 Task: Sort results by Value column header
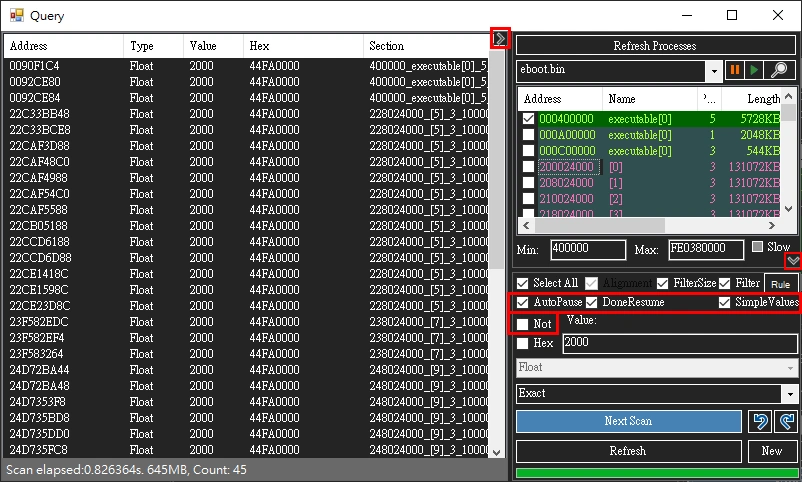pos(213,46)
